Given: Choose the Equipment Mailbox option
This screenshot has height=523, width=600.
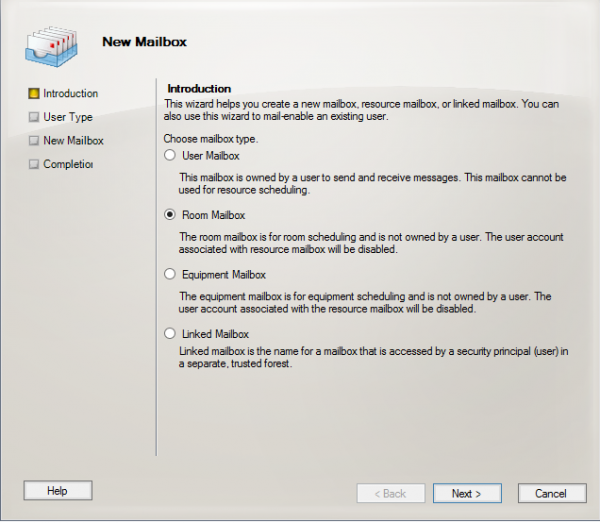Looking at the screenshot, I should [x=170, y=274].
